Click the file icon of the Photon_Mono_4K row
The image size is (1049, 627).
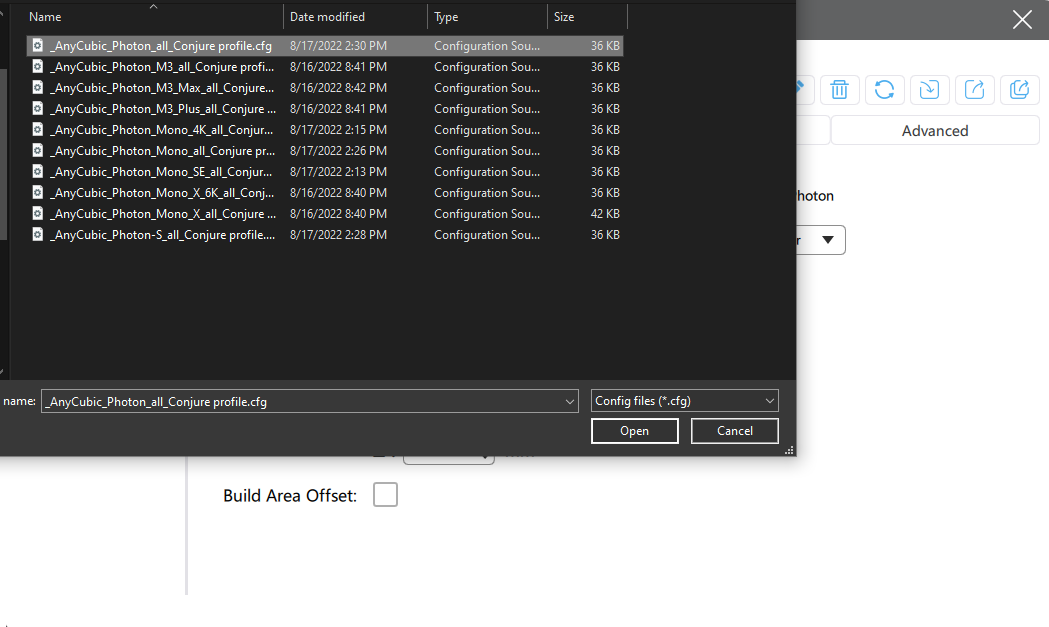(x=38, y=130)
